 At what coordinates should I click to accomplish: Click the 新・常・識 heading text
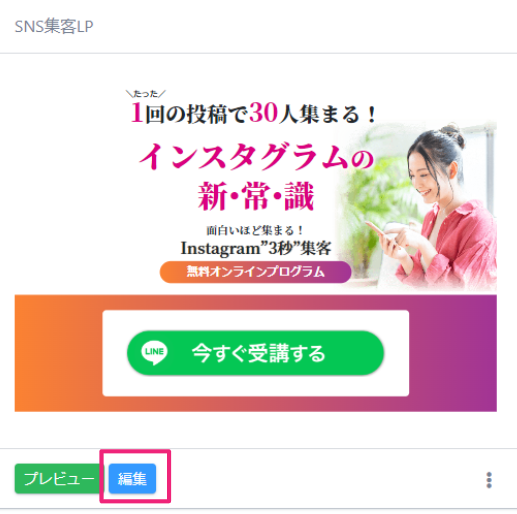click(256, 196)
